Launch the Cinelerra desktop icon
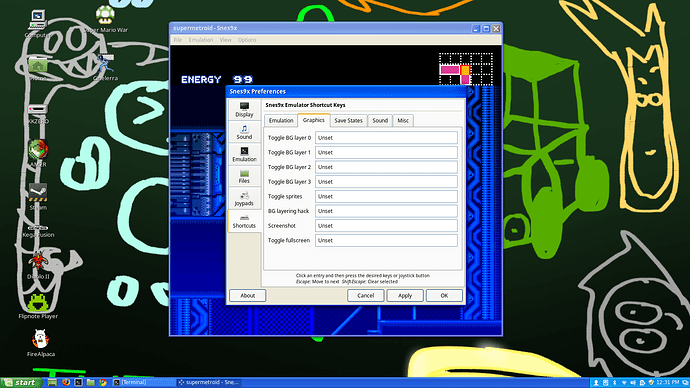Image resolution: width=690 pixels, height=388 pixels. click(x=106, y=68)
